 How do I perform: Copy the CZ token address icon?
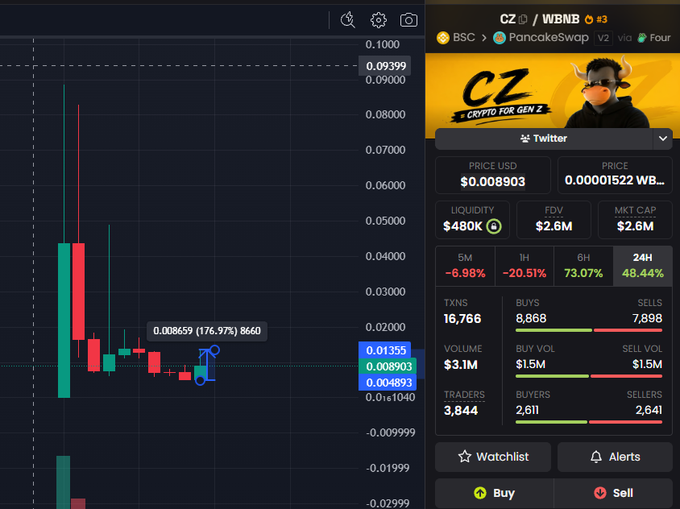(523, 19)
